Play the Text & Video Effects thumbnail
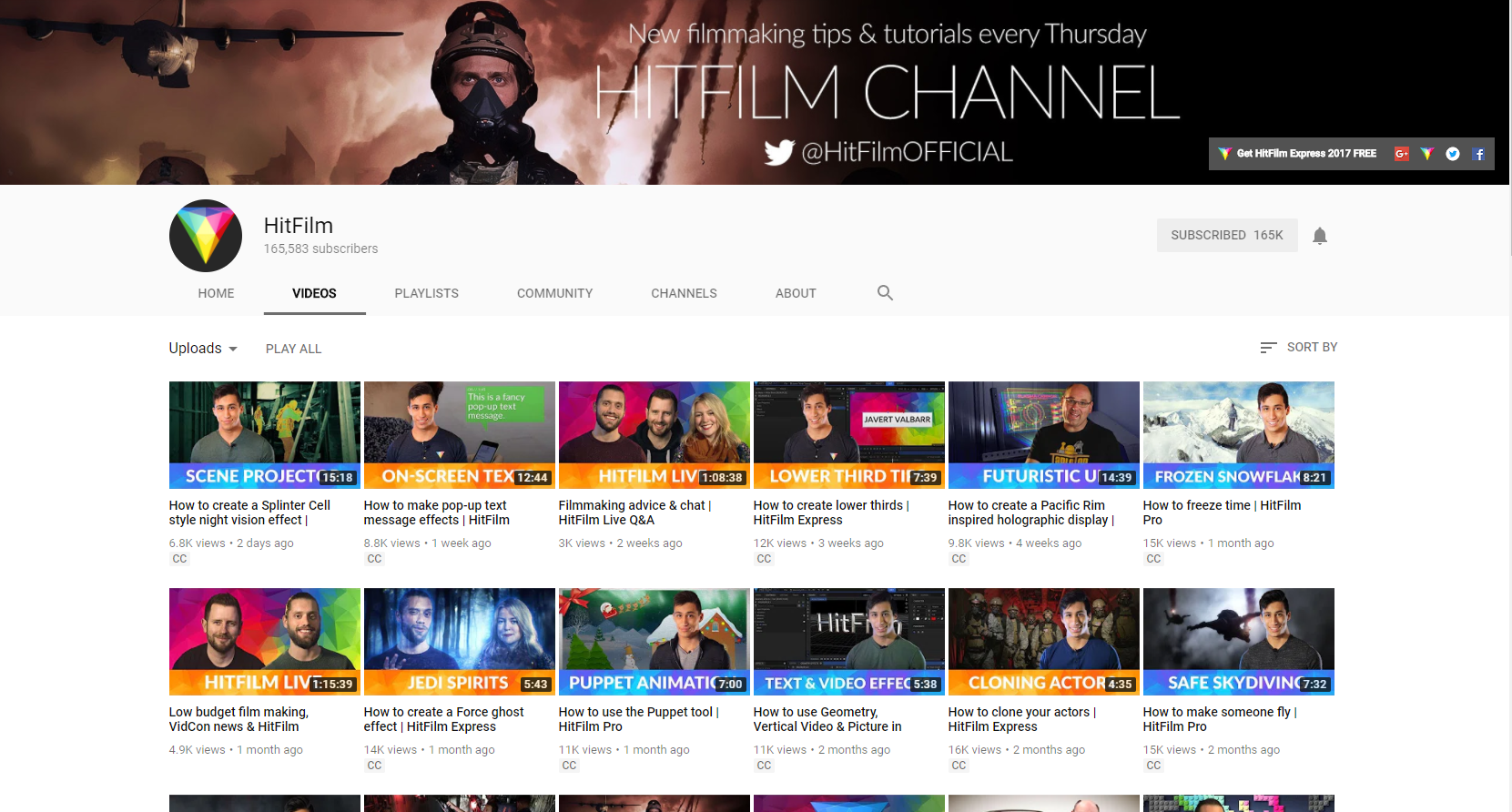The image size is (1512, 812). pyautogui.click(x=849, y=642)
